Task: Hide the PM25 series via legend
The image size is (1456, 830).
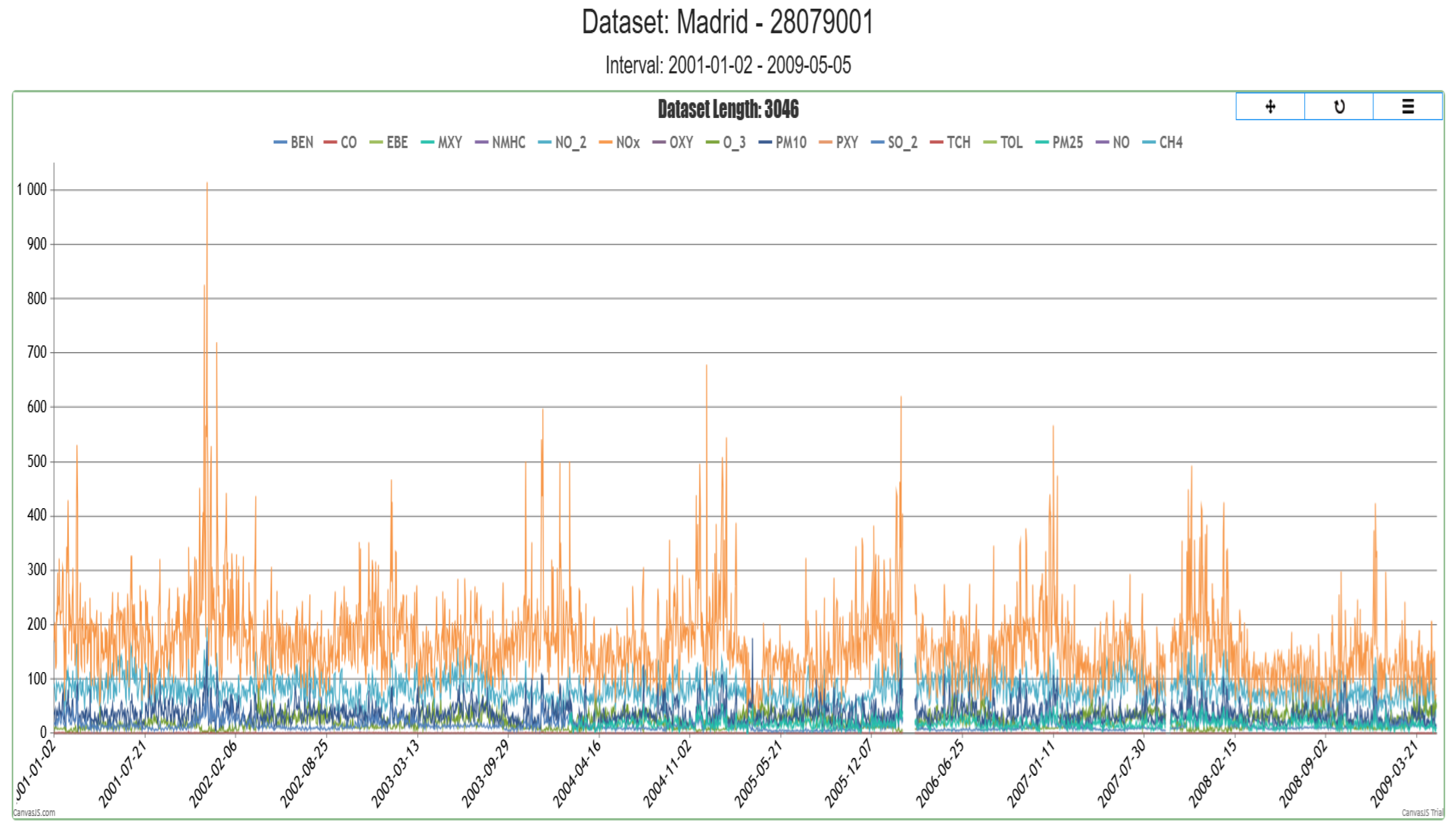Action: click(1059, 143)
